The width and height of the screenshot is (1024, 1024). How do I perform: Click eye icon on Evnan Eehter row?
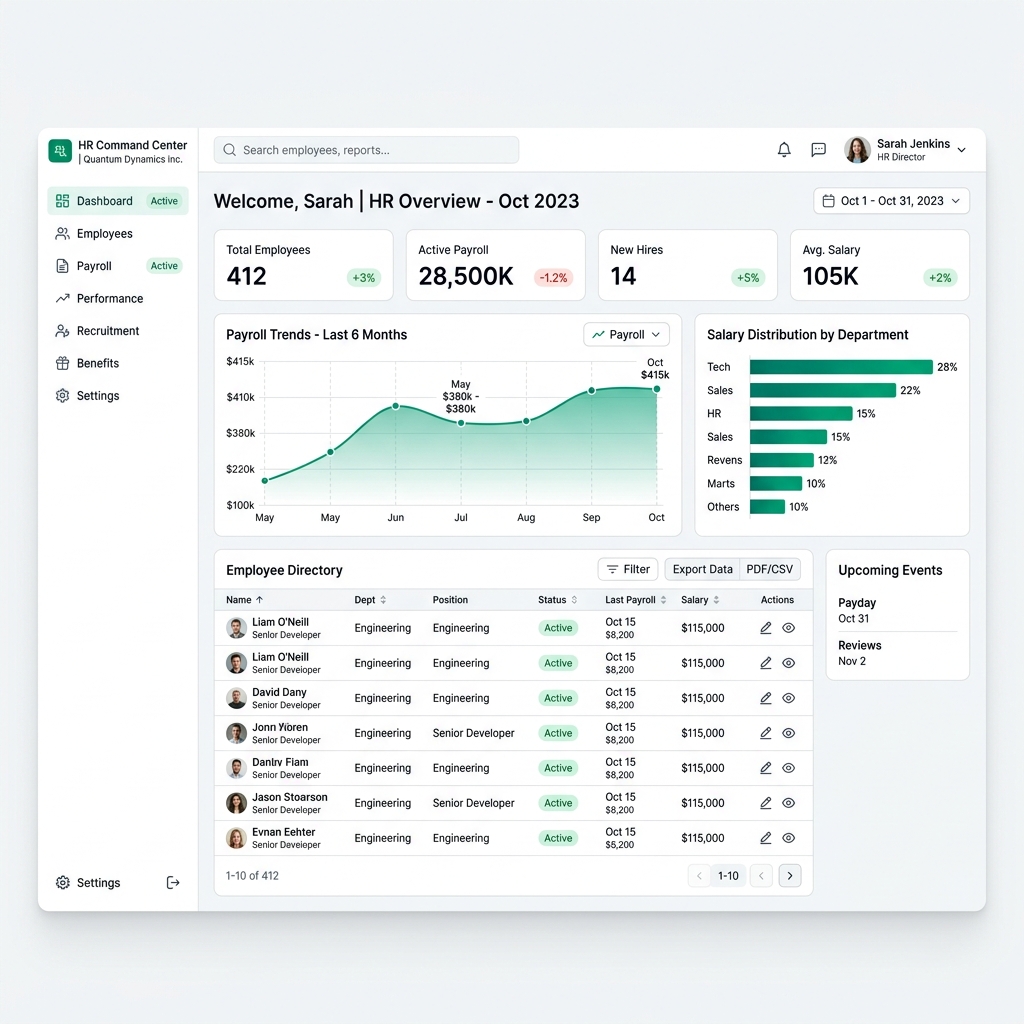coord(788,838)
